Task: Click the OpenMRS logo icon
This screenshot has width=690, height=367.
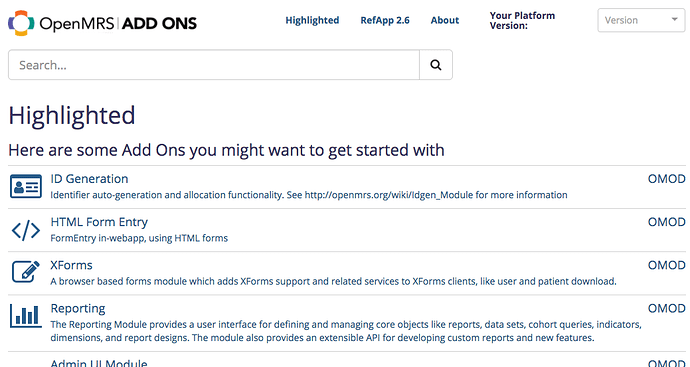Action: point(21,23)
